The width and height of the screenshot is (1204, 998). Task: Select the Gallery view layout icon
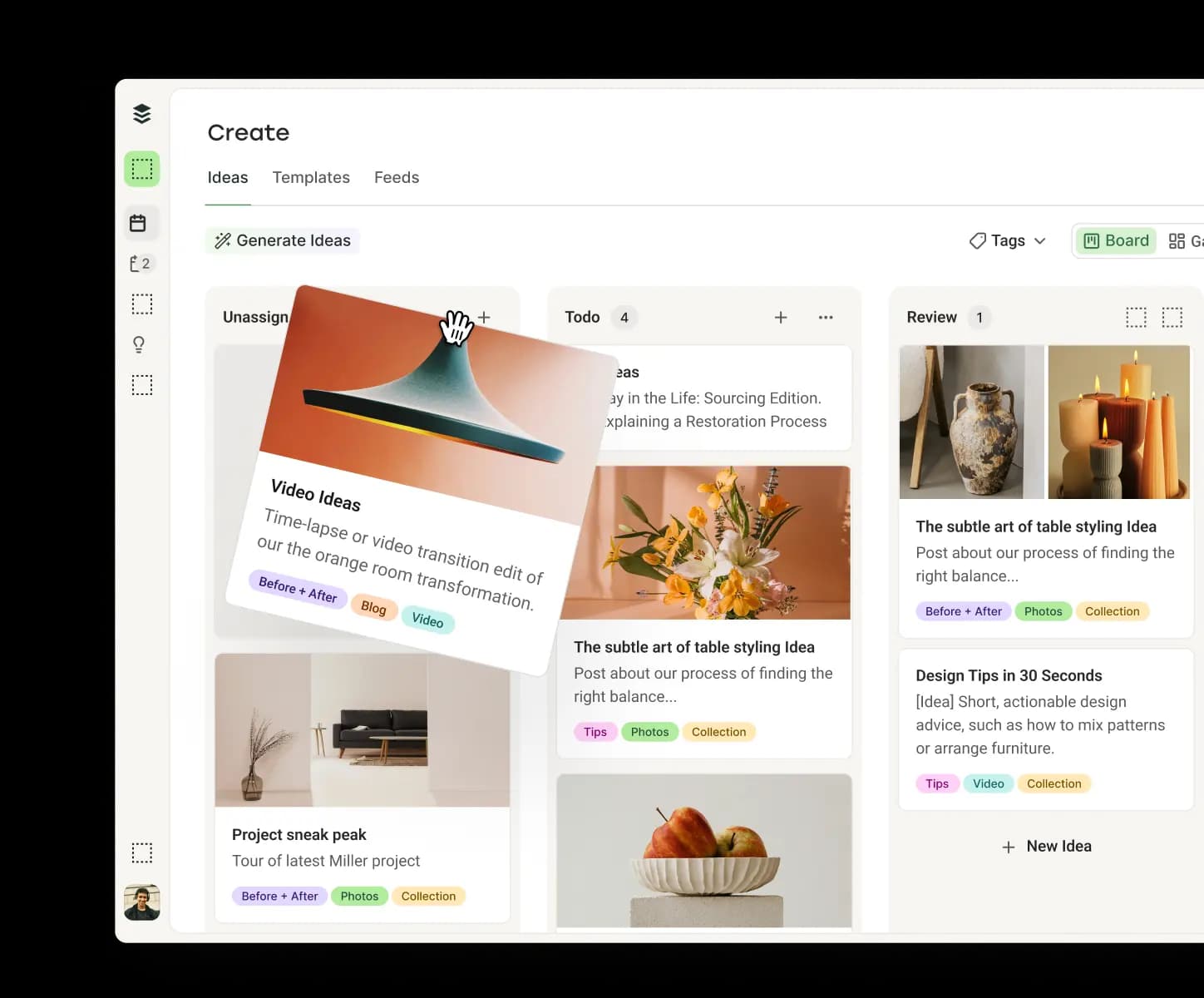(x=1178, y=240)
